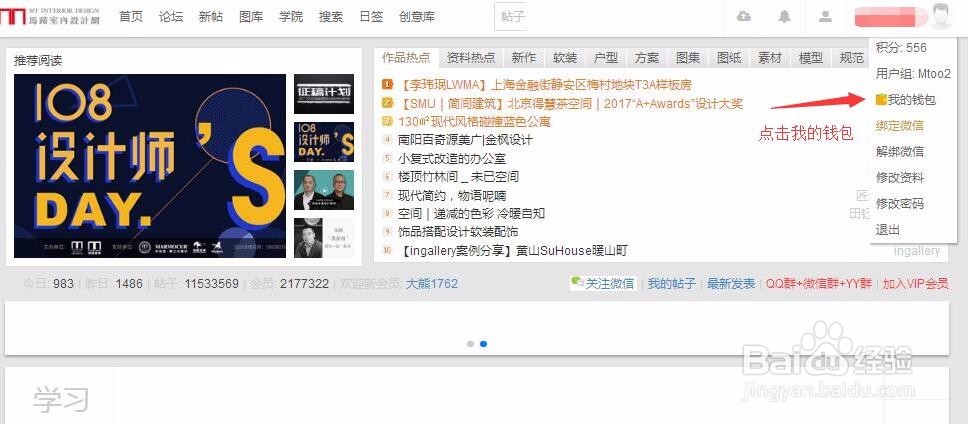The width and height of the screenshot is (968, 424).
Task: Switch to 作品热点 tab
Action: (406, 58)
